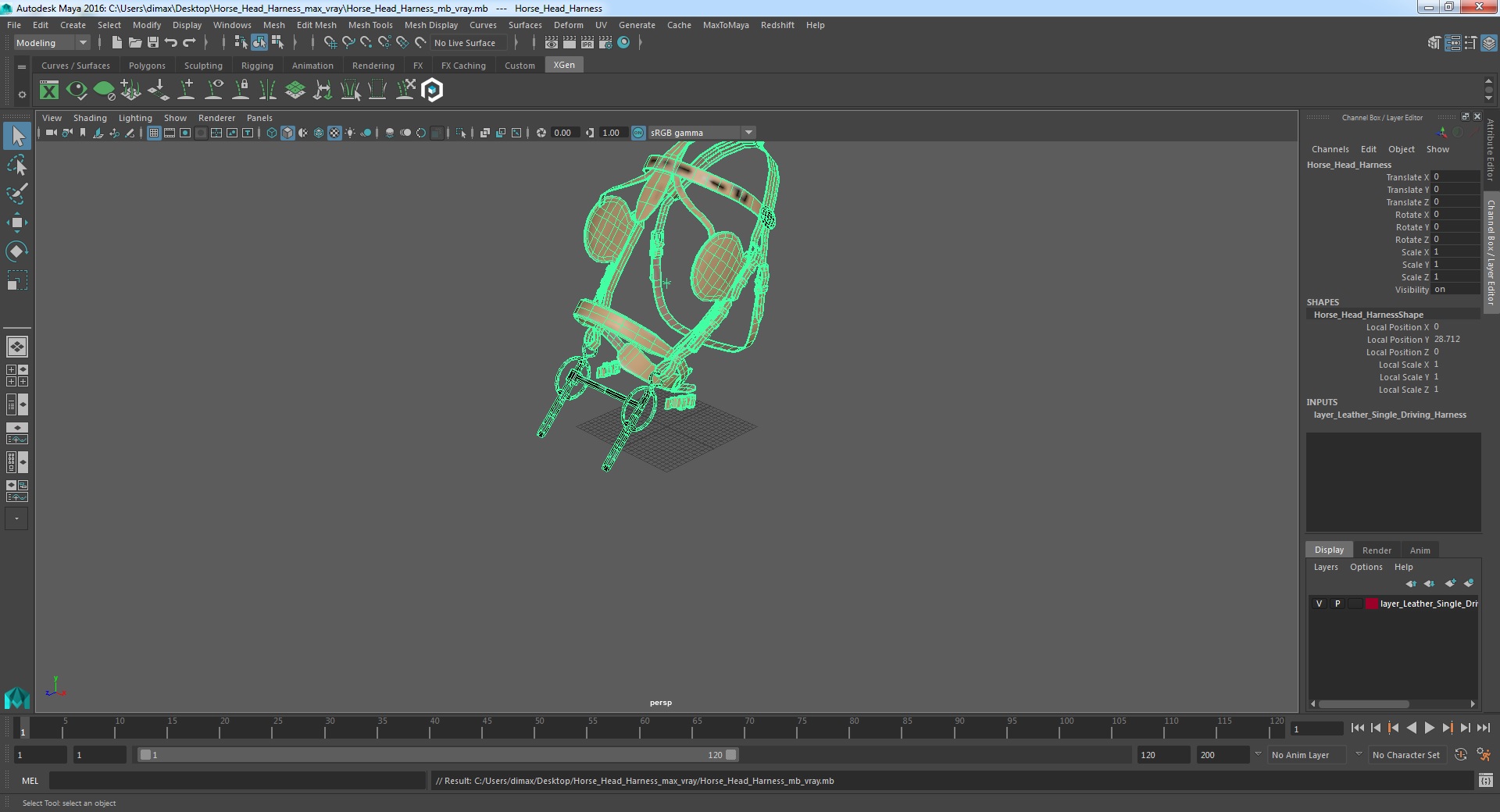Toggle color management ON button

tap(638, 133)
